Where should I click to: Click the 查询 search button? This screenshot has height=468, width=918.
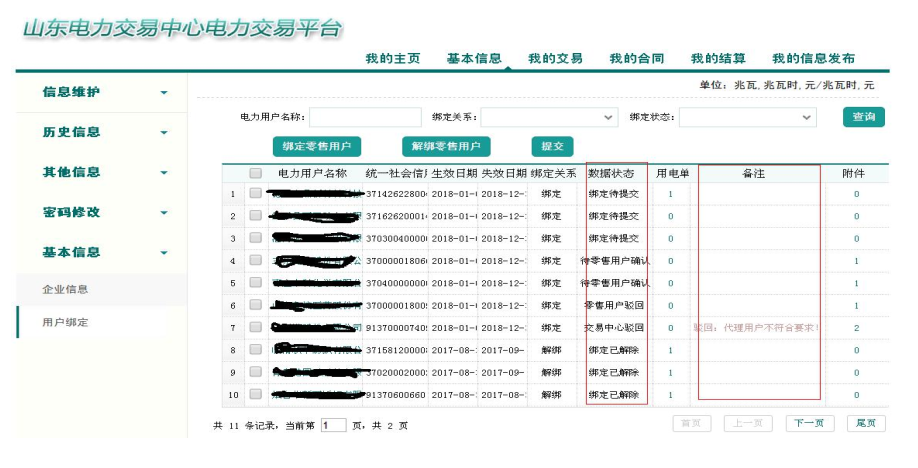(x=863, y=117)
